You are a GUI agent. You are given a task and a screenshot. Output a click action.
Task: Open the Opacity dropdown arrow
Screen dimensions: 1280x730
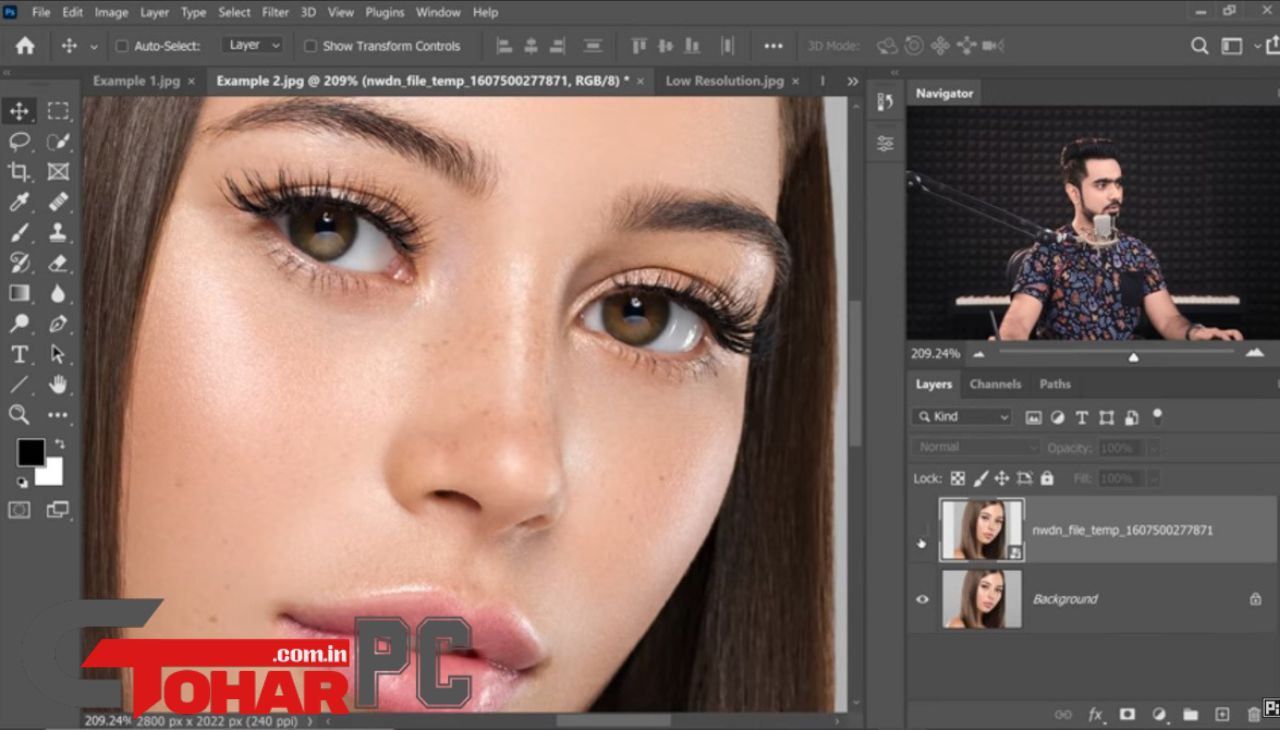coord(1152,448)
